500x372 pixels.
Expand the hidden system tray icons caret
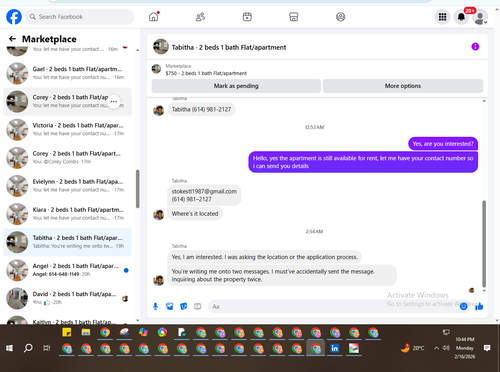coord(436,348)
